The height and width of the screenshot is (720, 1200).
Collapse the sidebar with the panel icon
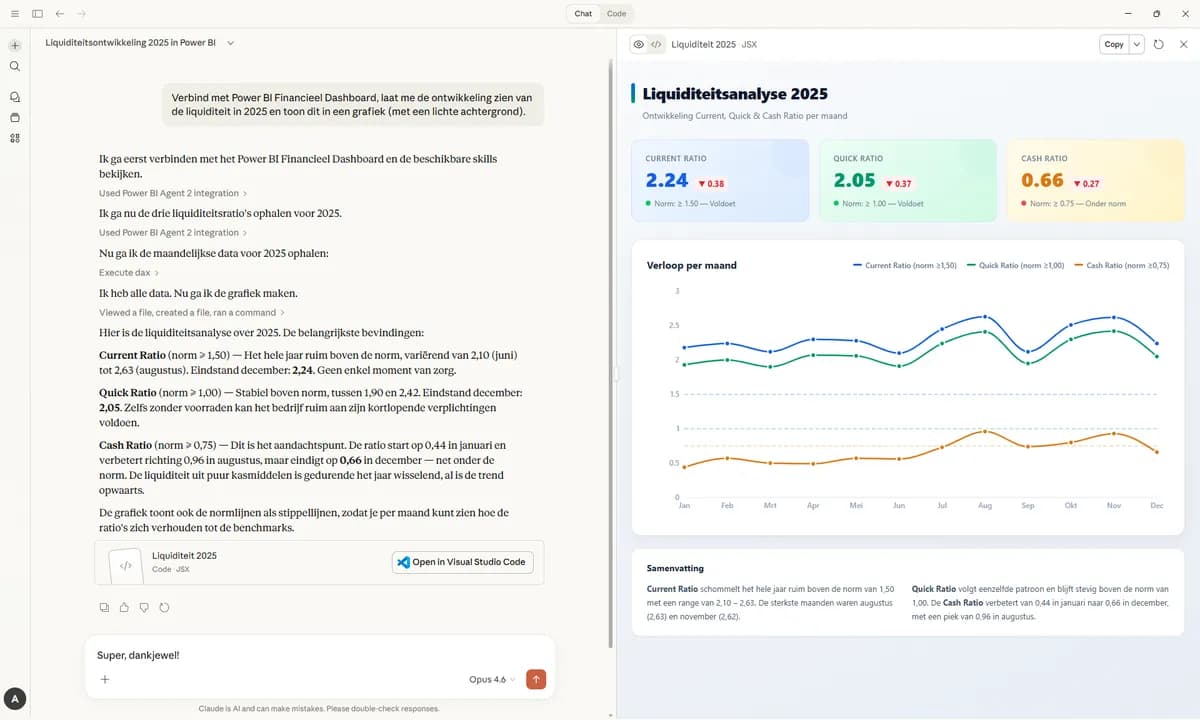(38, 14)
